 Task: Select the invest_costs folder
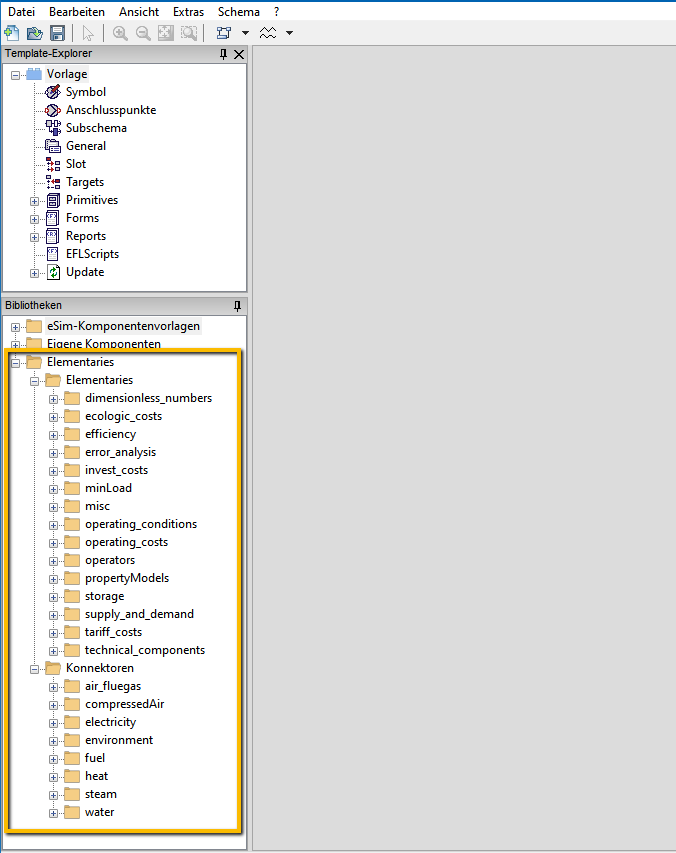click(116, 470)
